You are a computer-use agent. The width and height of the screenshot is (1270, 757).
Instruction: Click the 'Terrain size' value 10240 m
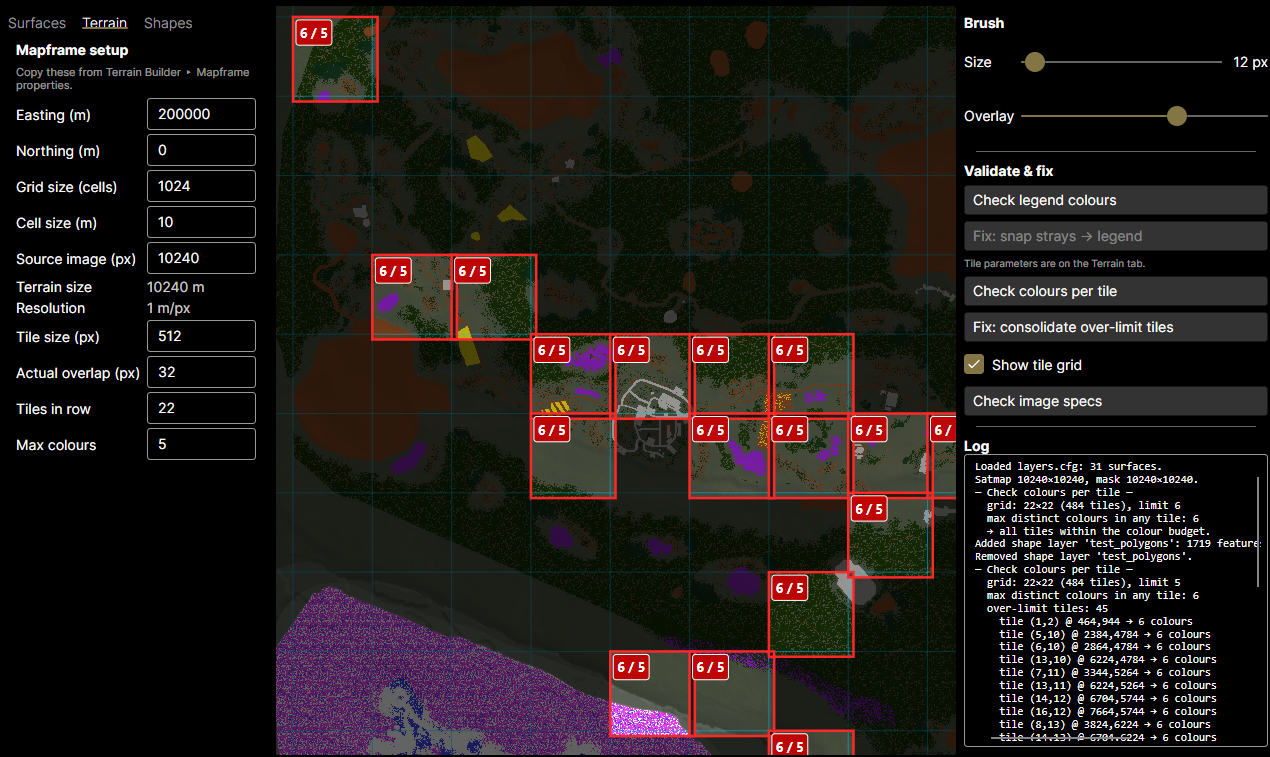[176, 287]
